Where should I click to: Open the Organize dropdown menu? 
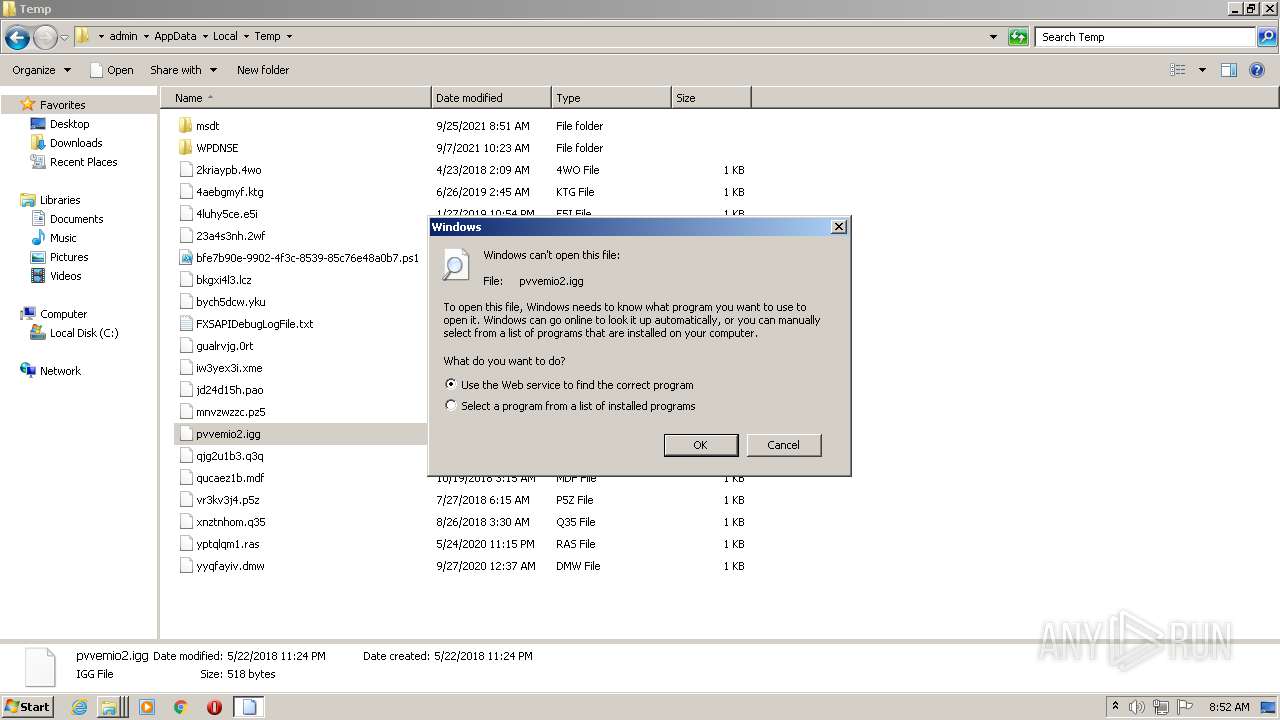[42, 70]
